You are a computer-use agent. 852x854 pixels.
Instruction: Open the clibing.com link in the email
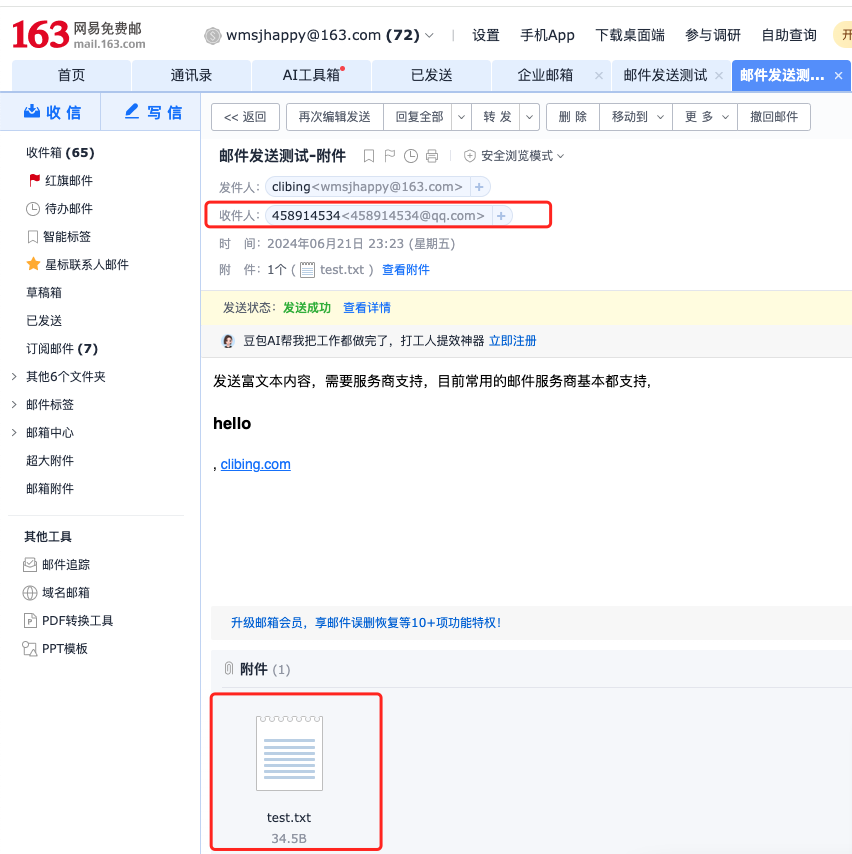tap(255, 464)
